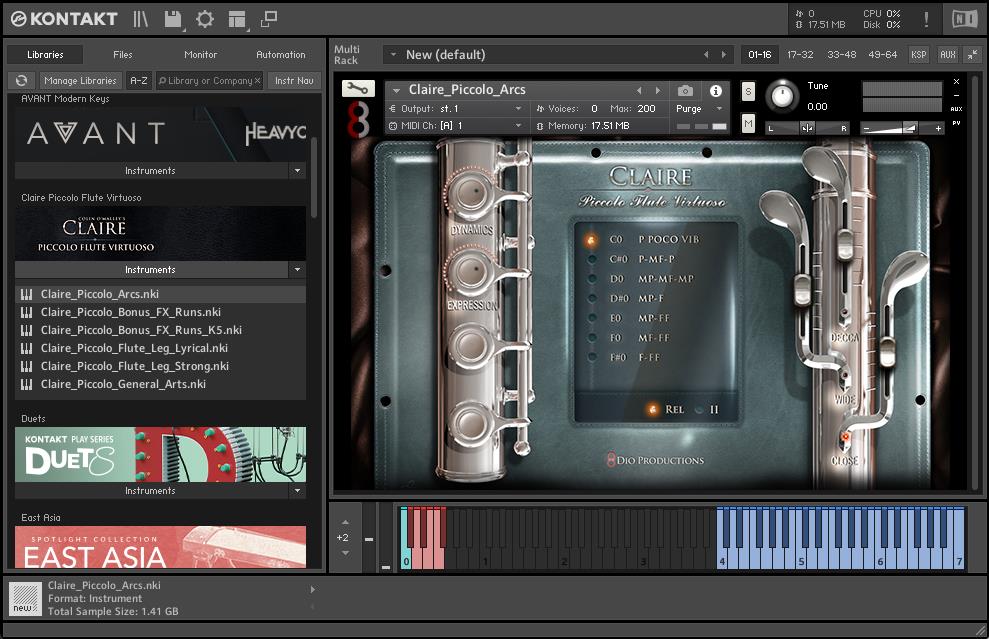The width and height of the screenshot is (989, 639).
Task: Open the MIDI channel dropdown
Action: pos(518,126)
